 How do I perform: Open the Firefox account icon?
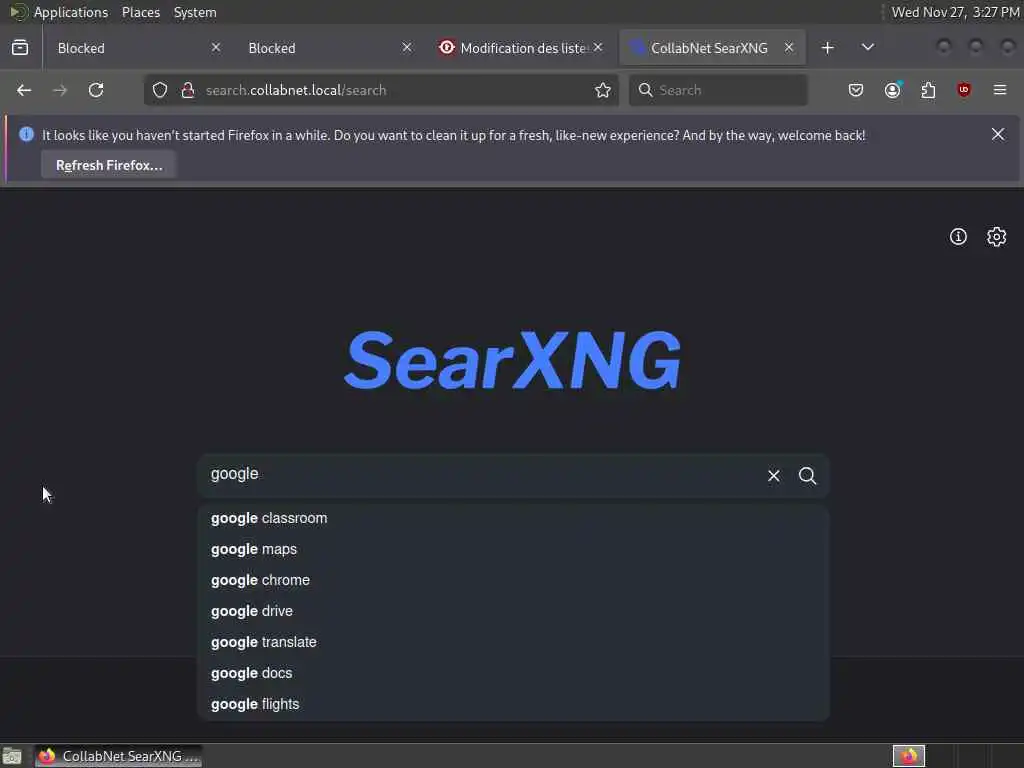point(893,90)
